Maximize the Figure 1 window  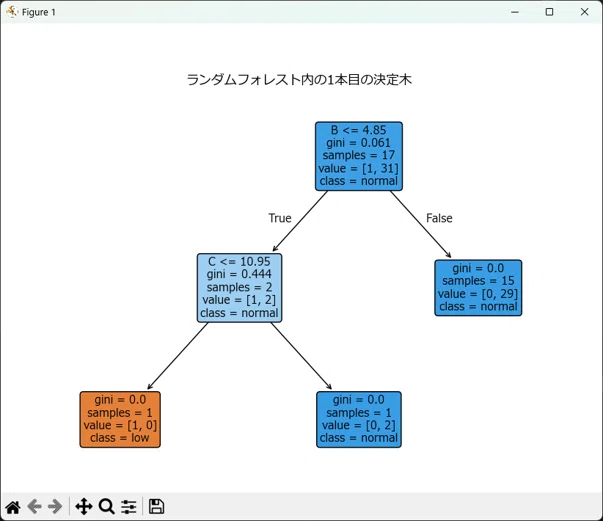(x=550, y=12)
